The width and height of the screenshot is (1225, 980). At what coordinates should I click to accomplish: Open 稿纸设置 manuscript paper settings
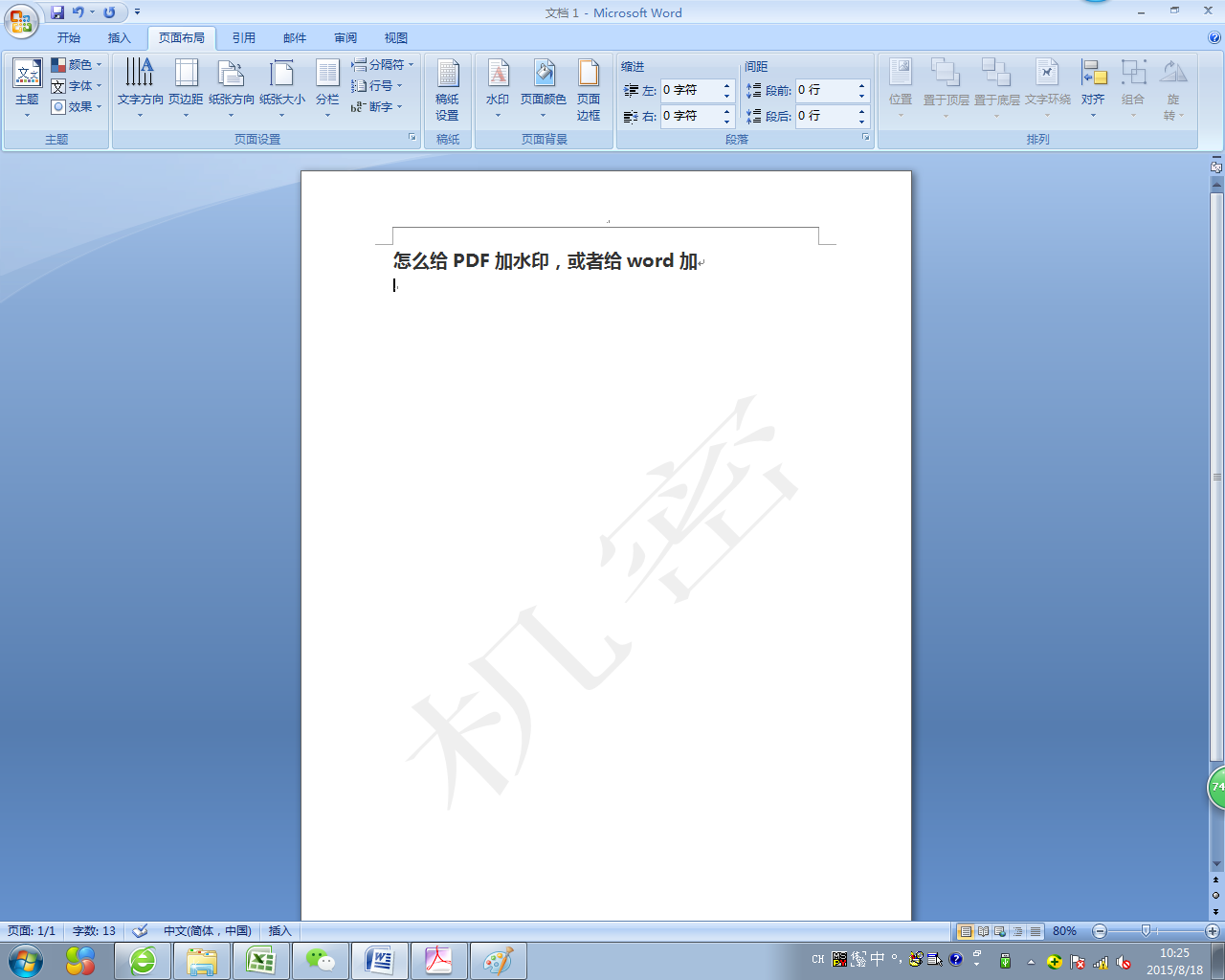pos(447,89)
